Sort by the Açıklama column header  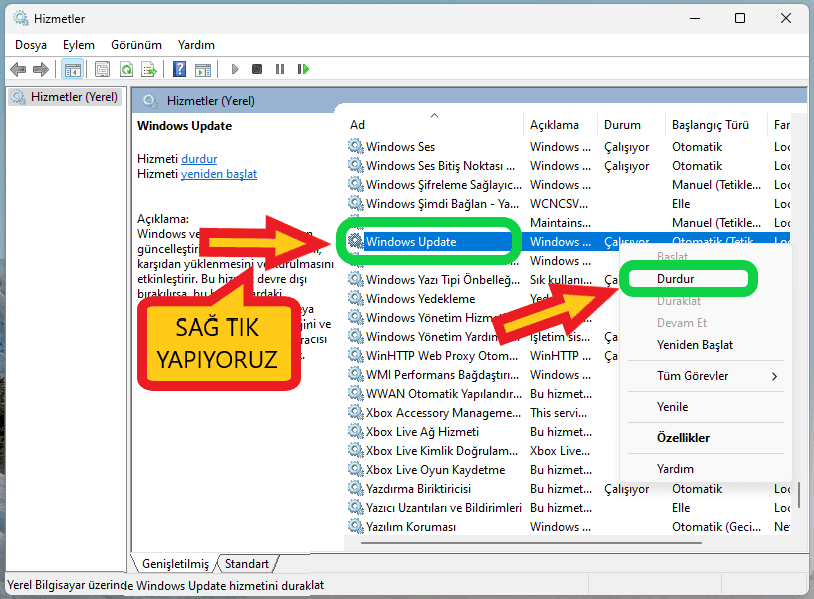point(560,125)
